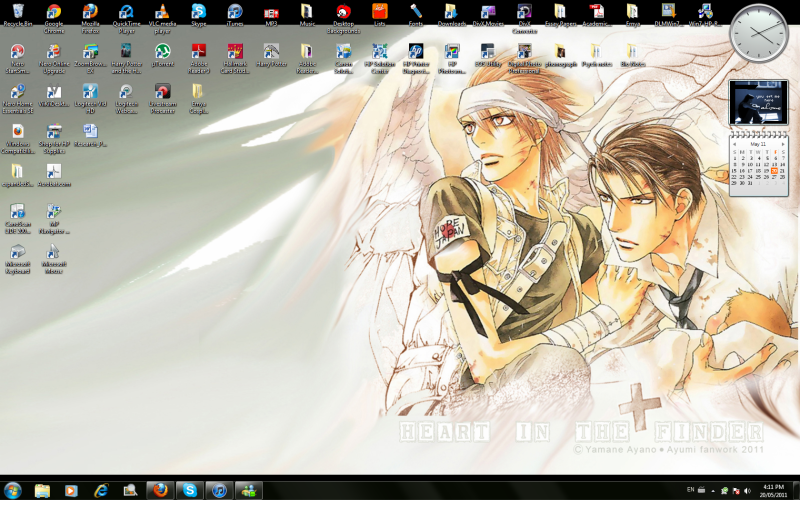
Task: Select the Microsoft Mouse desktop shortcut
Action: click(54, 259)
